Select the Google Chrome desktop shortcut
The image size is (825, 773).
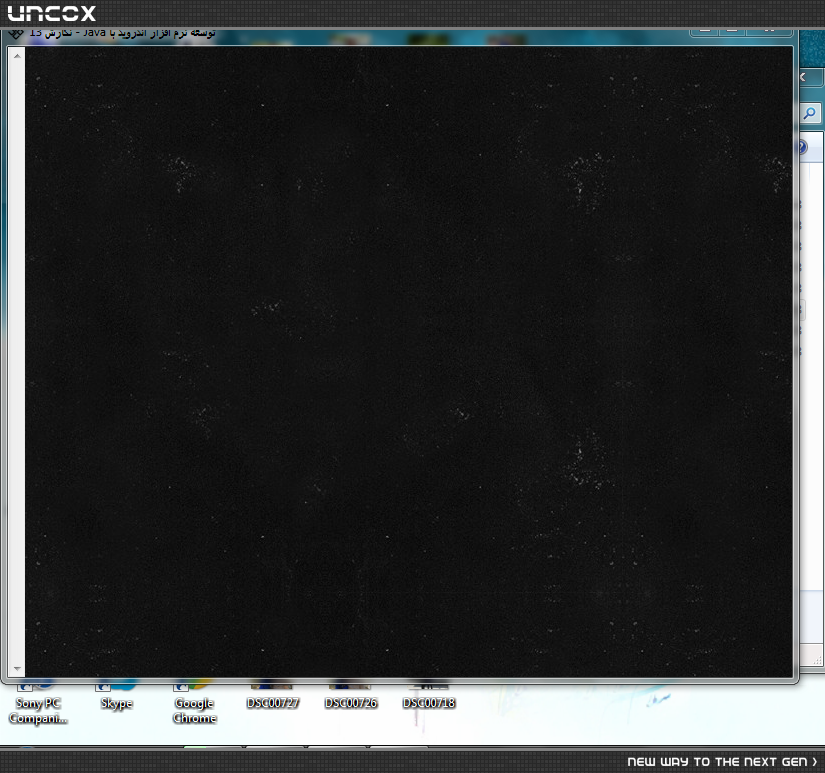point(194,703)
